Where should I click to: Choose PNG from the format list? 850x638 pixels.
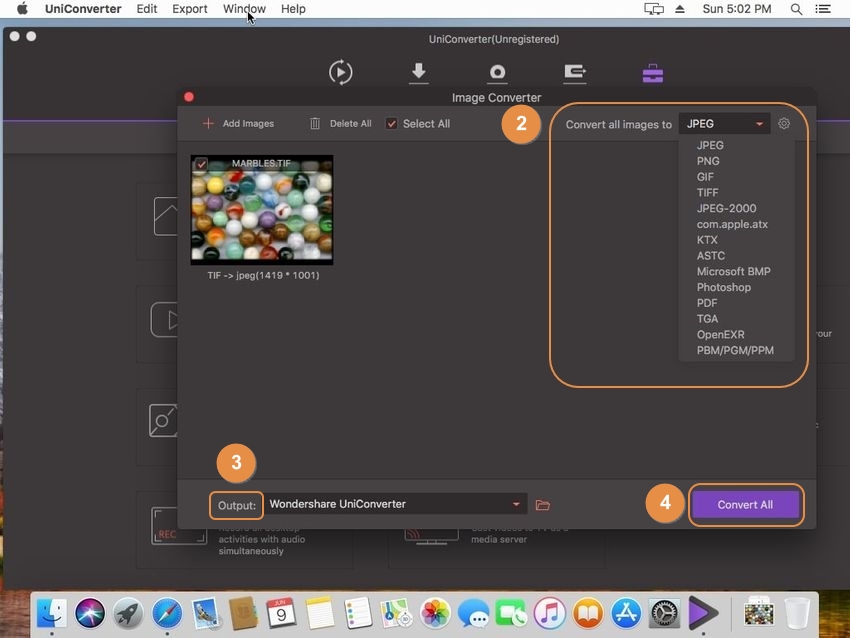coord(708,161)
